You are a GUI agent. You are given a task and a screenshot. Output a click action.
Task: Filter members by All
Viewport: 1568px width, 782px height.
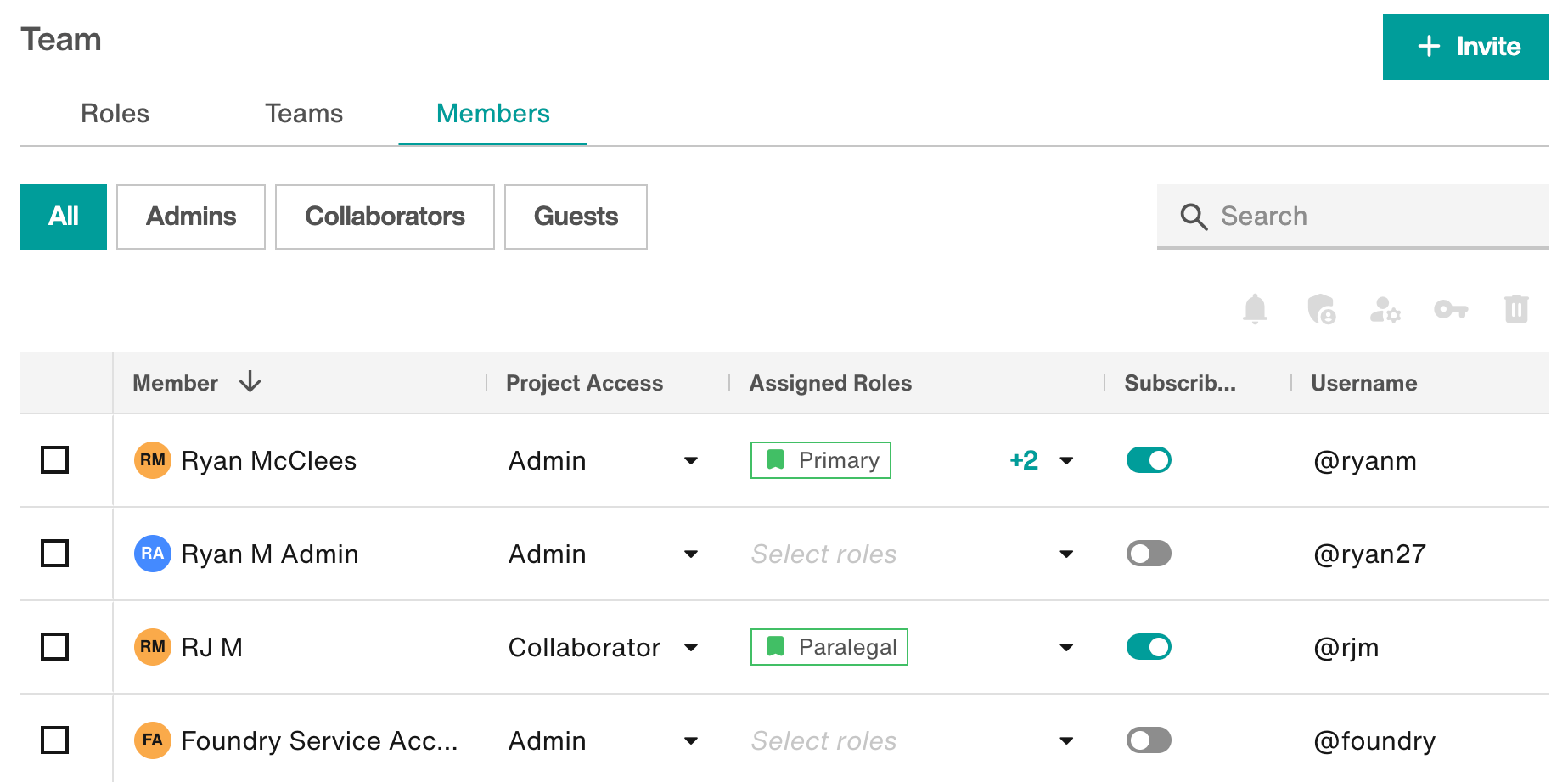(x=64, y=217)
